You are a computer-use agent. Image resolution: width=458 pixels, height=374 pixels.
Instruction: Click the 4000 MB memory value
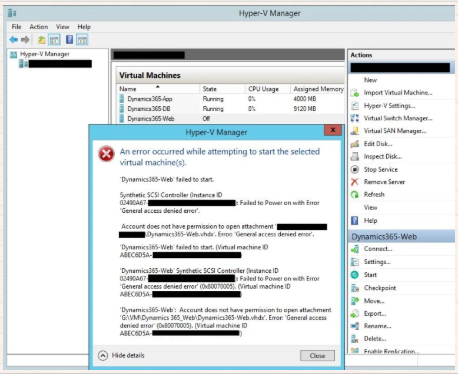click(305, 99)
